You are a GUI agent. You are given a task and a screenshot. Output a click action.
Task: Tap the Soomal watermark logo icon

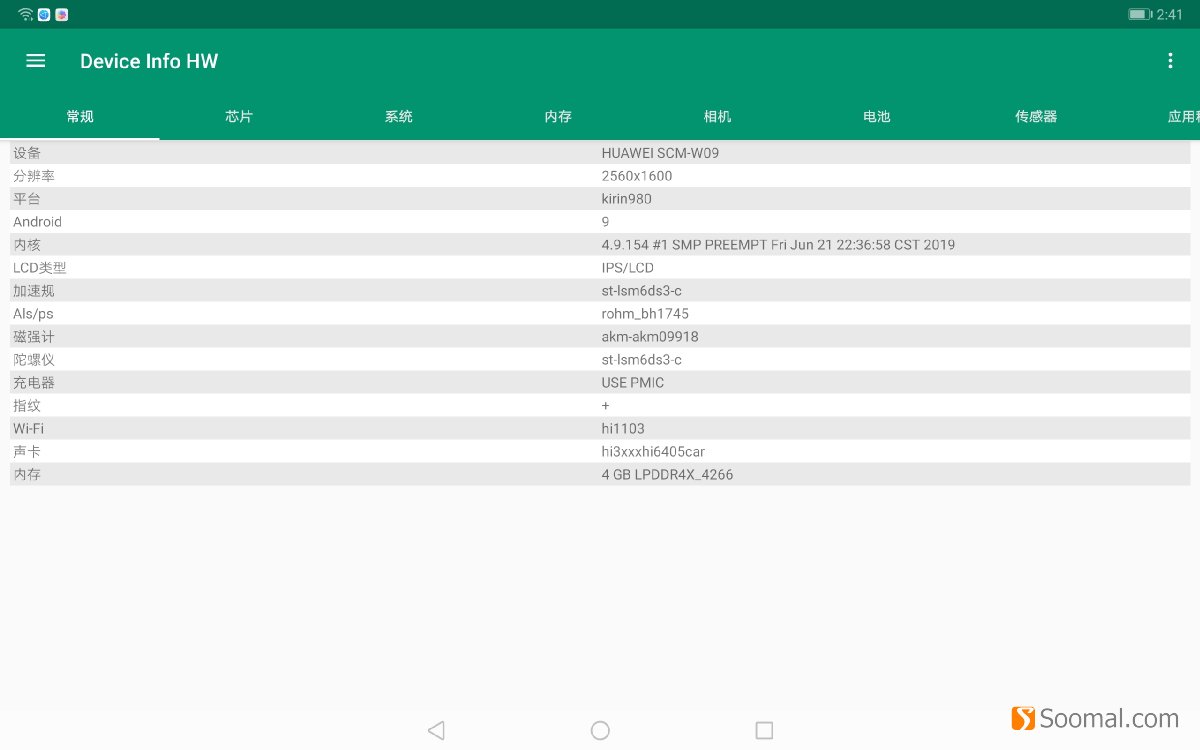pyautogui.click(x=1023, y=718)
